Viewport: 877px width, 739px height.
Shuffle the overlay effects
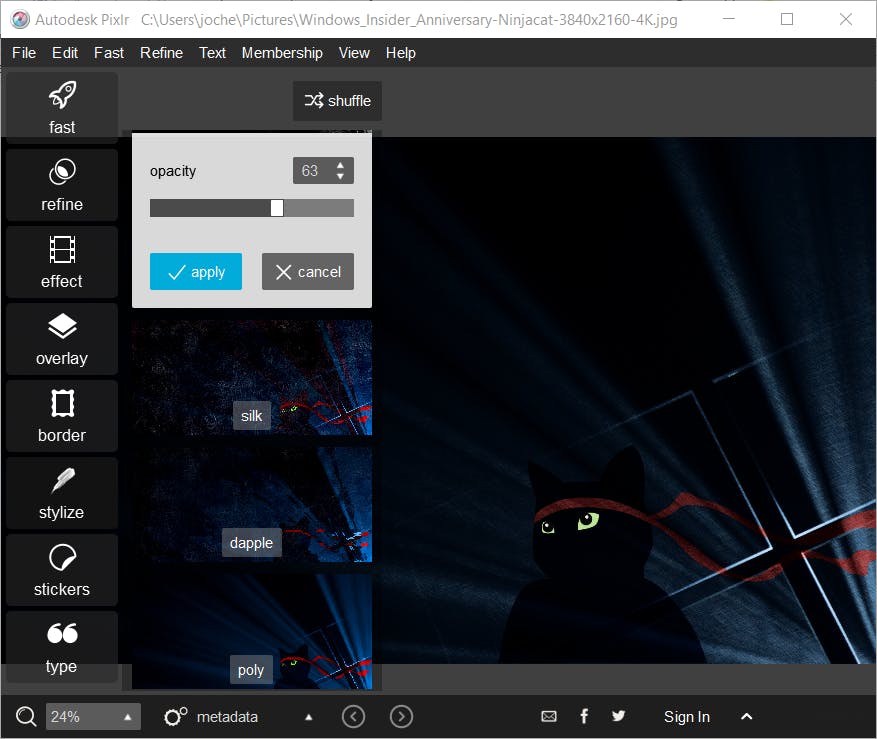tap(337, 101)
